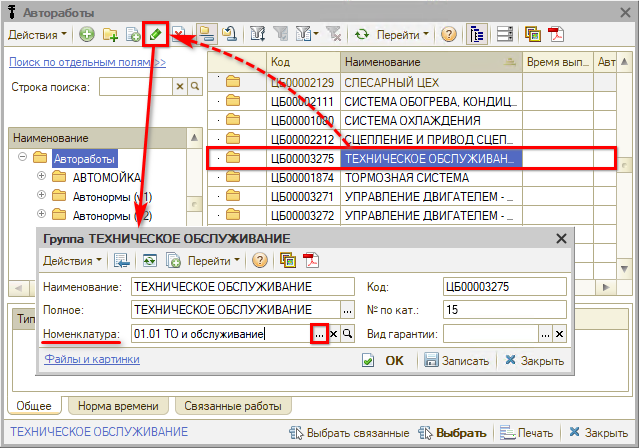Open the Файлы и картинки link
The height and width of the screenshot is (448, 639).
92,359
